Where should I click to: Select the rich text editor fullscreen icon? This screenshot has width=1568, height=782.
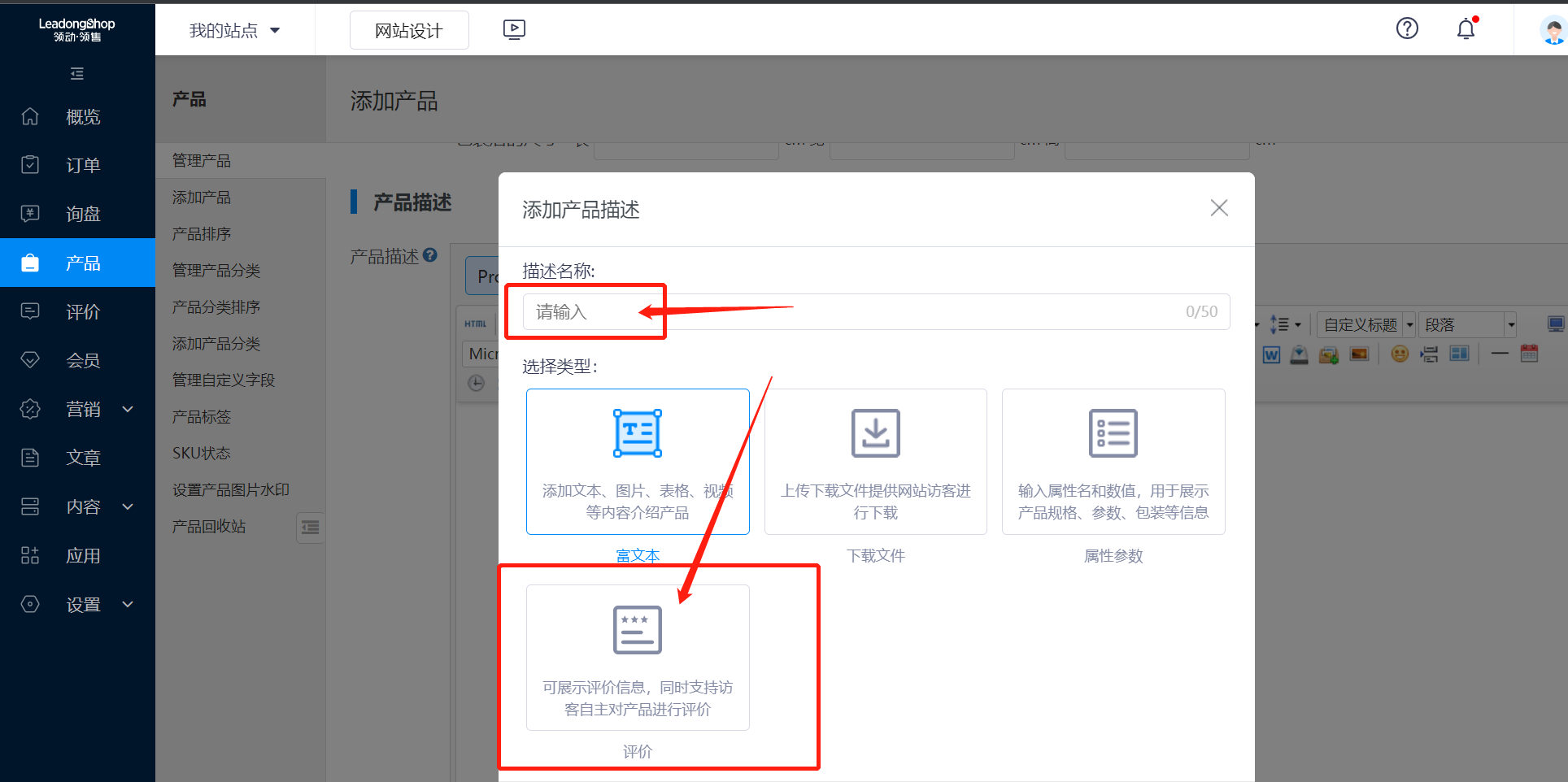pyautogui.click(x=1557, y=324)
